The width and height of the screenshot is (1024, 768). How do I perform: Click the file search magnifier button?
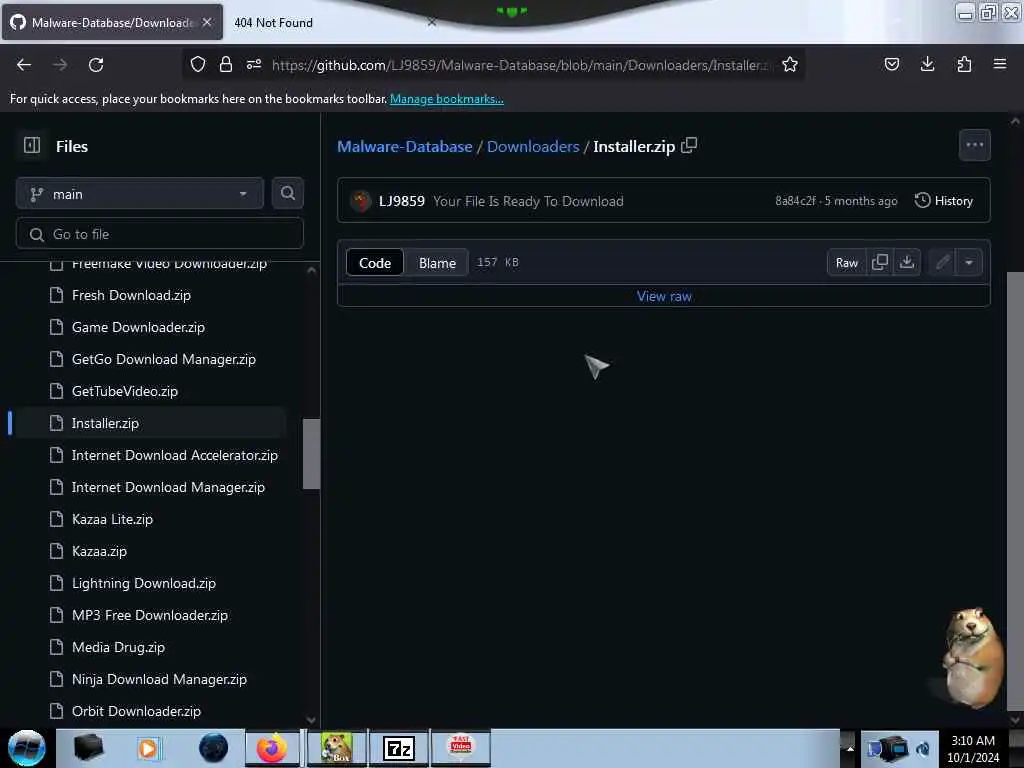288,193
